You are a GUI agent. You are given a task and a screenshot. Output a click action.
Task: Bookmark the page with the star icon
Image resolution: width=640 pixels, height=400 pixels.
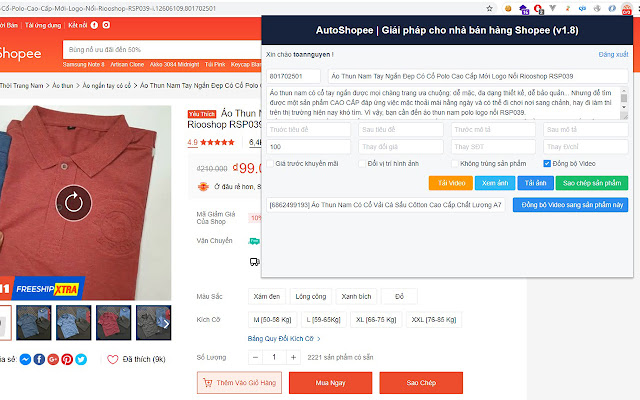[489, 8]
